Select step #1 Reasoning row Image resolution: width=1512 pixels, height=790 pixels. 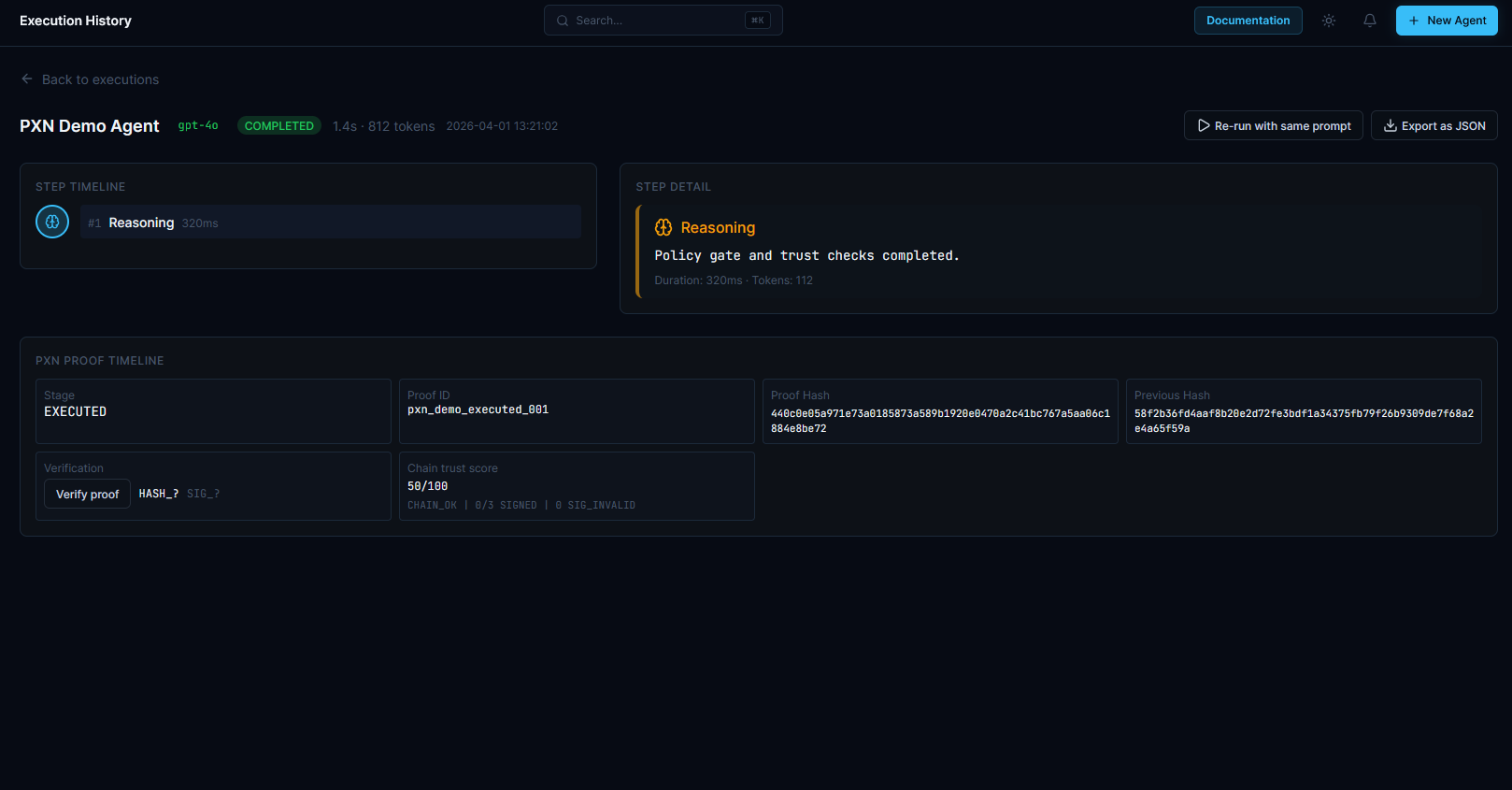331,222
